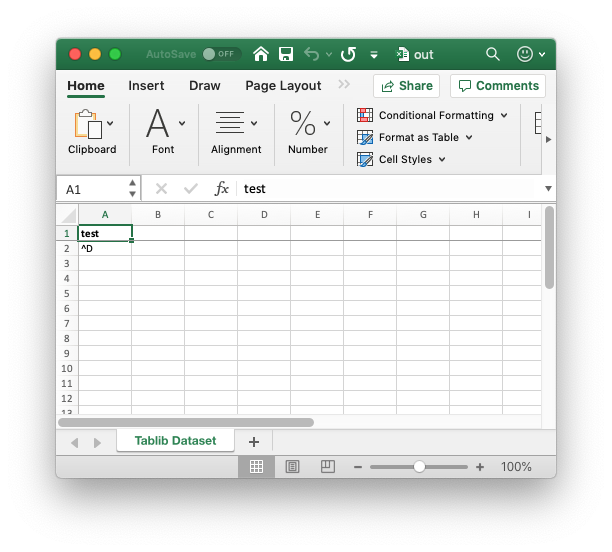Cancel the formula entry with X icon

[x=161, y=189]
